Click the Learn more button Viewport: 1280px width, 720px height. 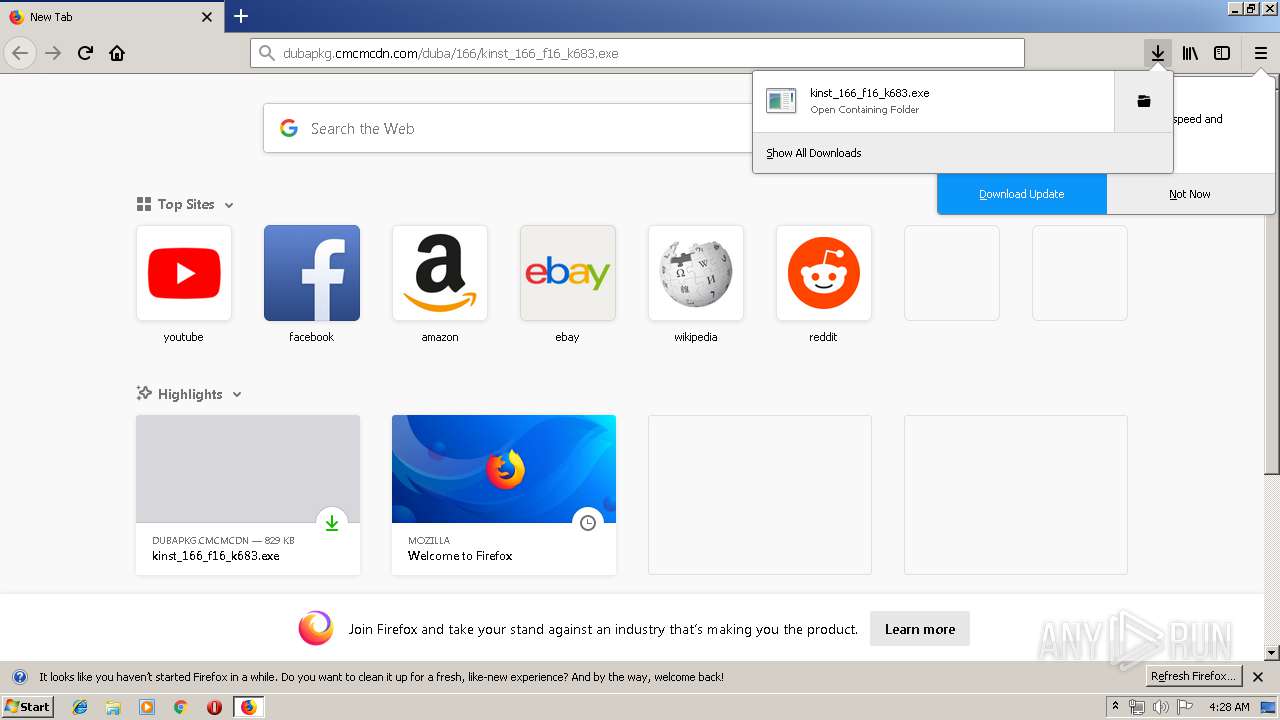point(920,629)
